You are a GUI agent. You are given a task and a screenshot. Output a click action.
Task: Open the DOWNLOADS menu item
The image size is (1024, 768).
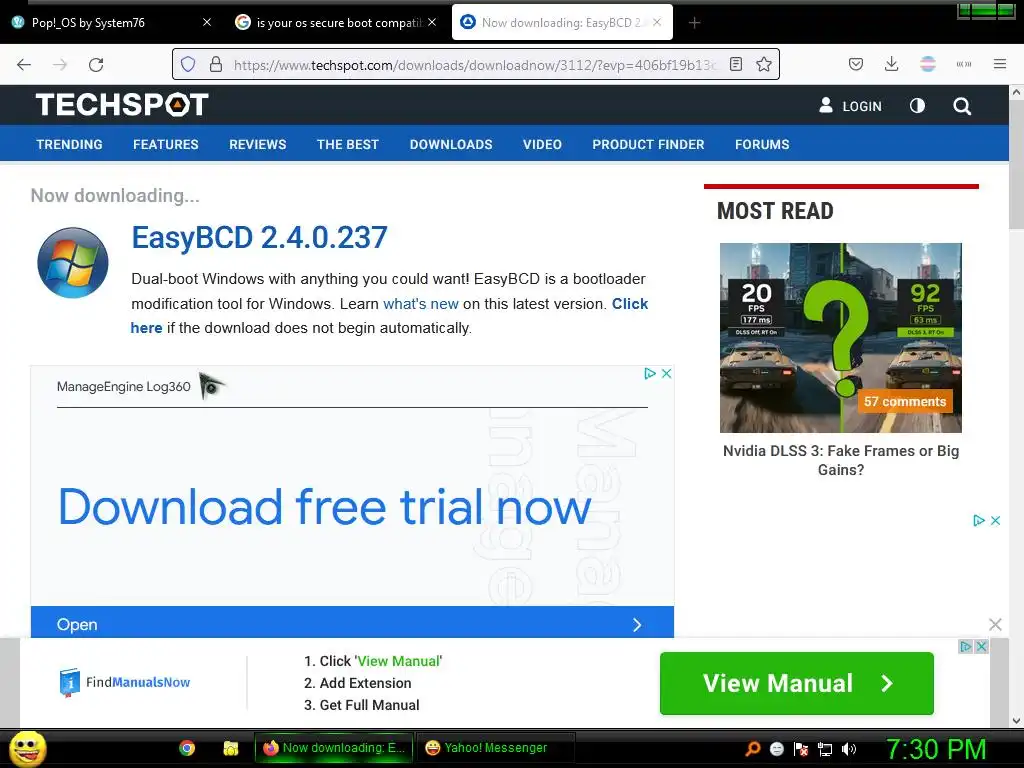pos(451,144)
